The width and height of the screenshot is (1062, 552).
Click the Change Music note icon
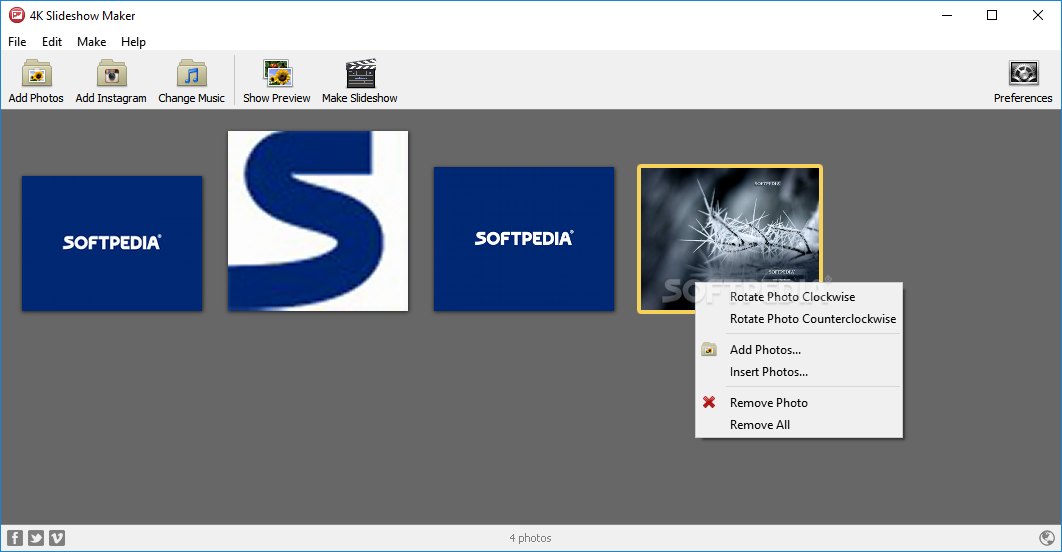[x=192, y=74]
